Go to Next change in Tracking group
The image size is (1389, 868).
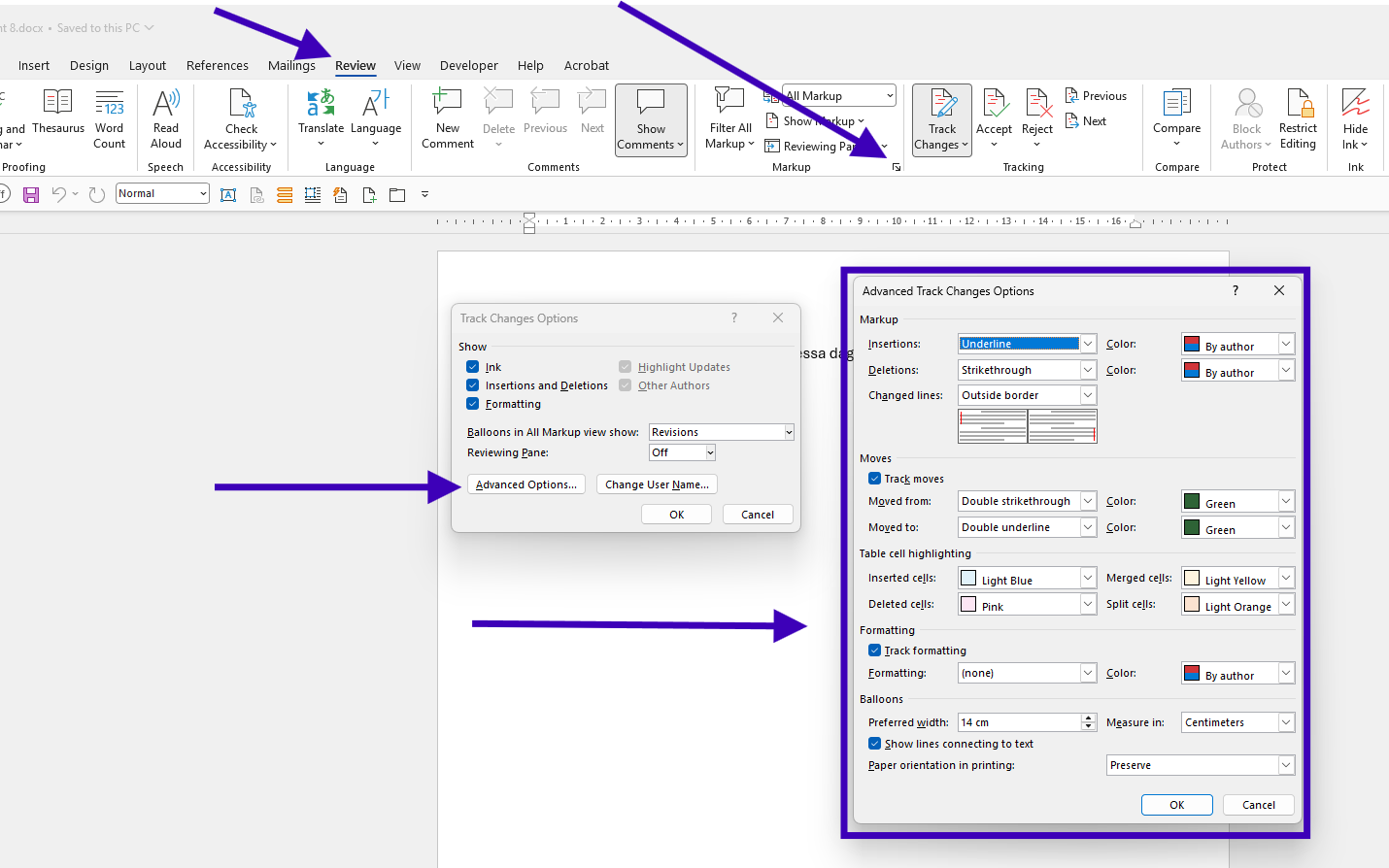click(x=1086, y=121)
